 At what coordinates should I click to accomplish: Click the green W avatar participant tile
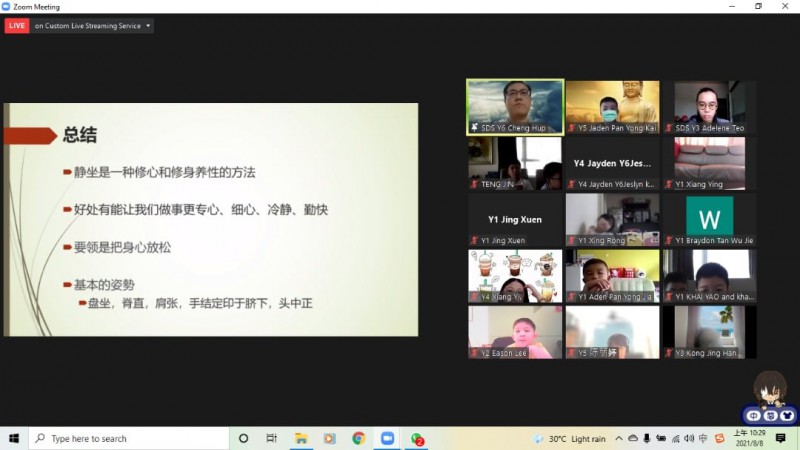click(x=709, y=216)
